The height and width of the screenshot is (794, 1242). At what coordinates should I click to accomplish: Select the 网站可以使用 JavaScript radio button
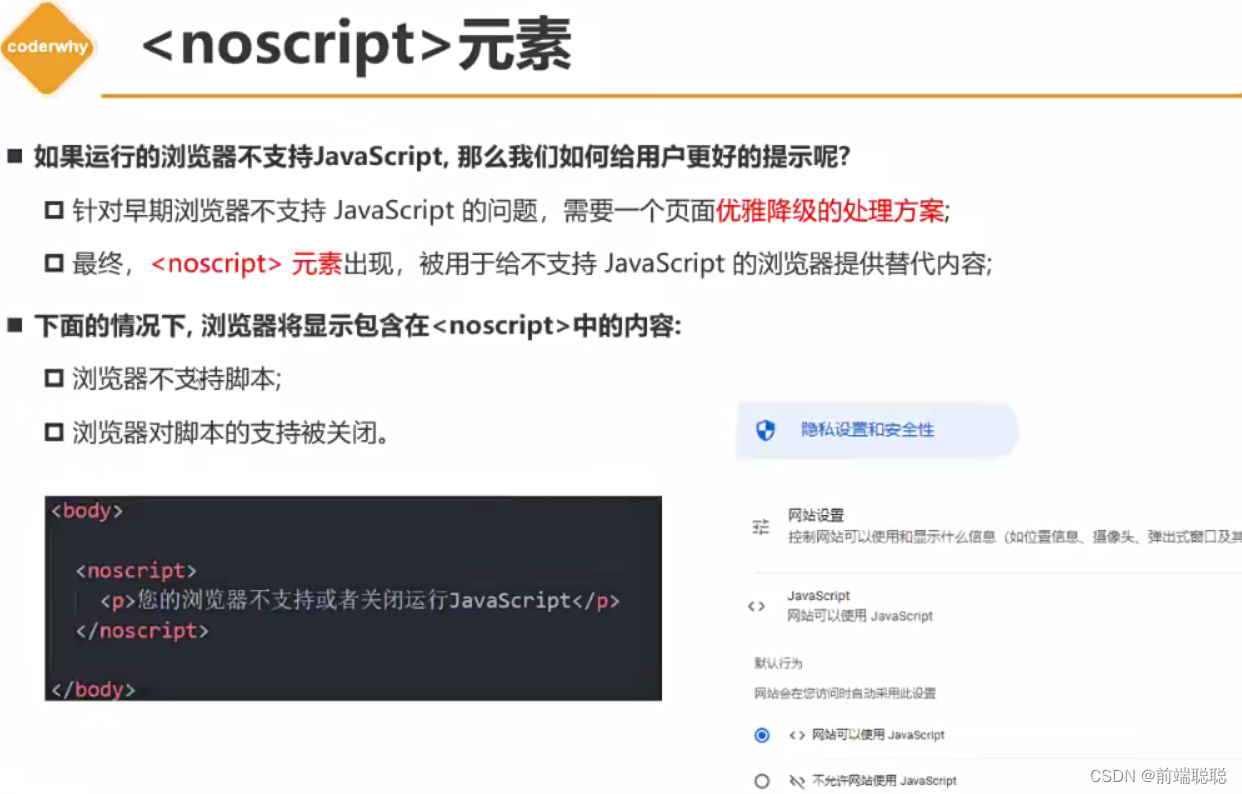(x=761, y=735)
